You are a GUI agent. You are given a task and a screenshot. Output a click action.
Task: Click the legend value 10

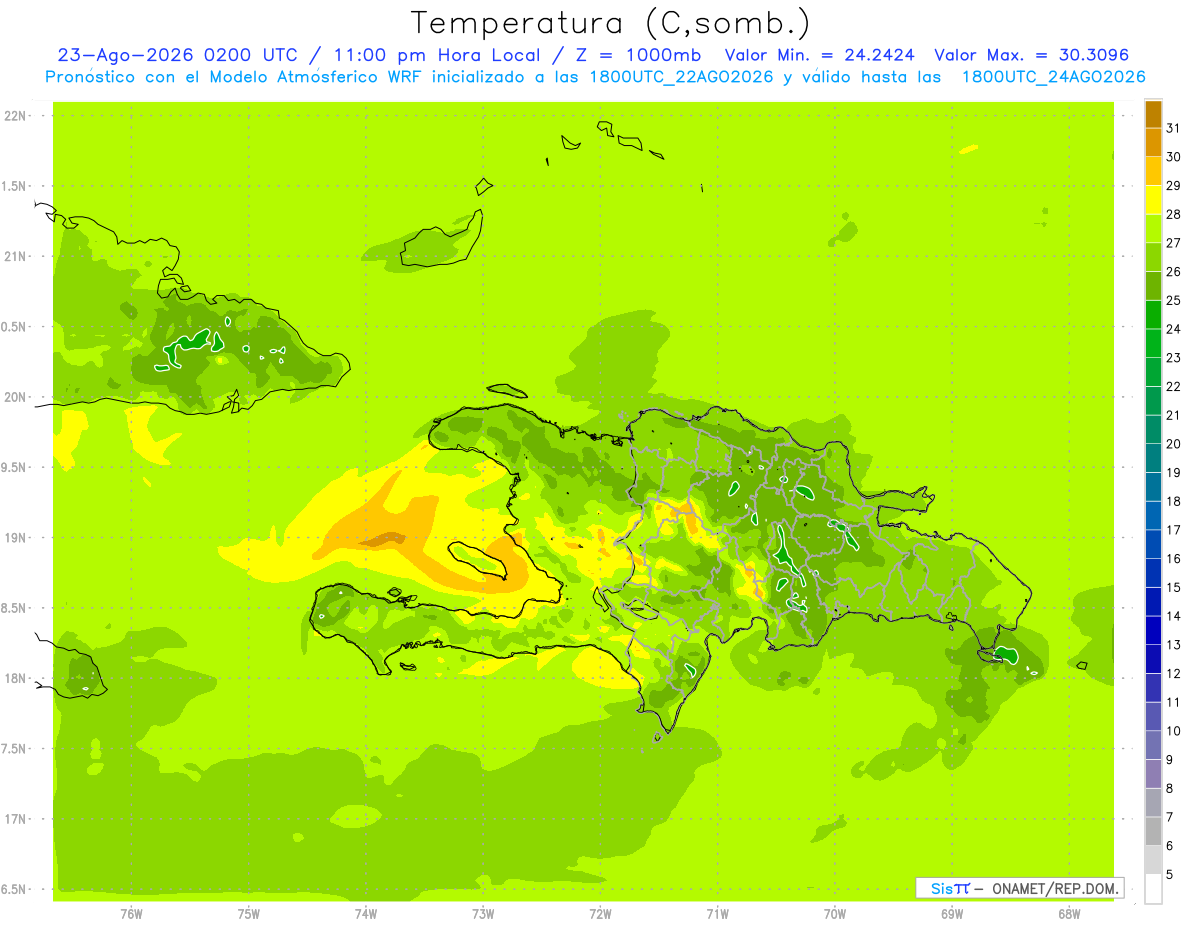[x=1174, y=731]
